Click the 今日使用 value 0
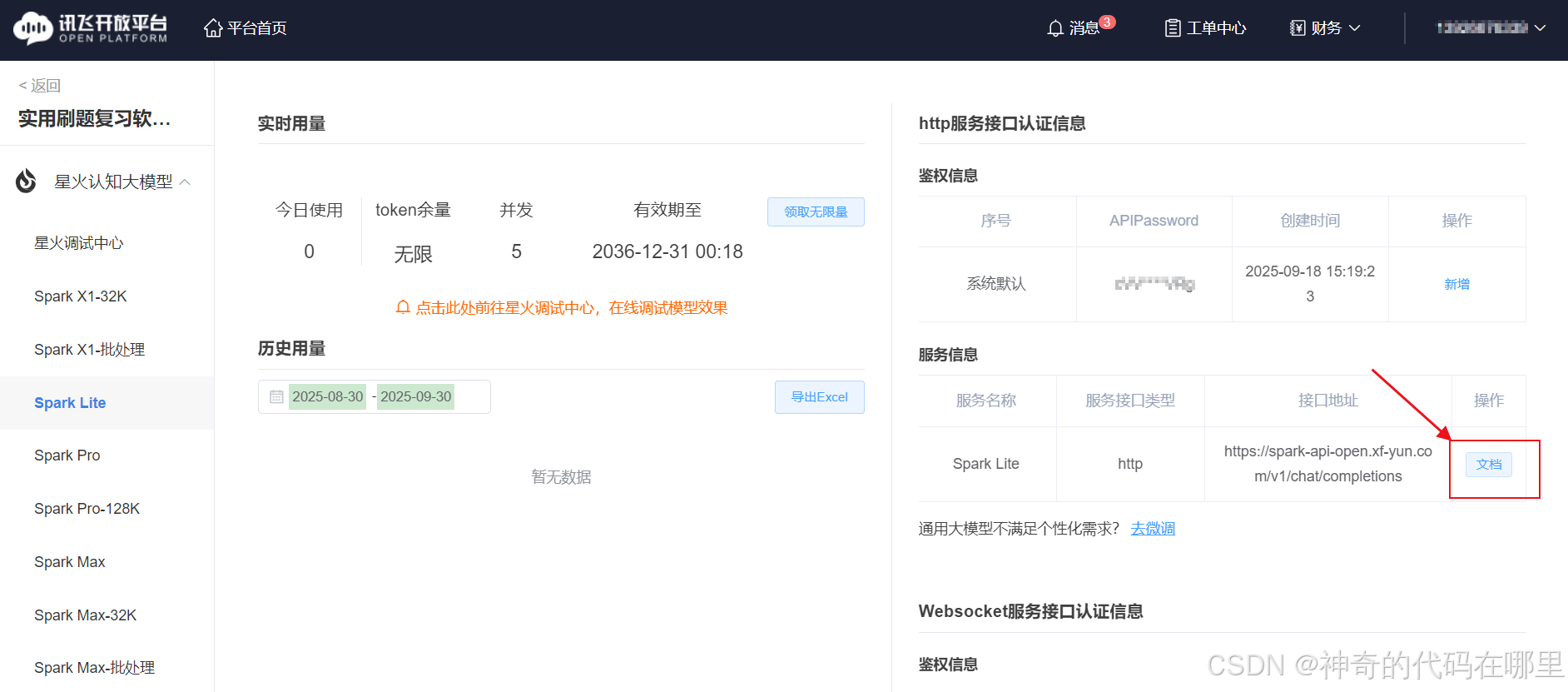This screenshot has width=1568, height=692. click(x=310, y=251)
